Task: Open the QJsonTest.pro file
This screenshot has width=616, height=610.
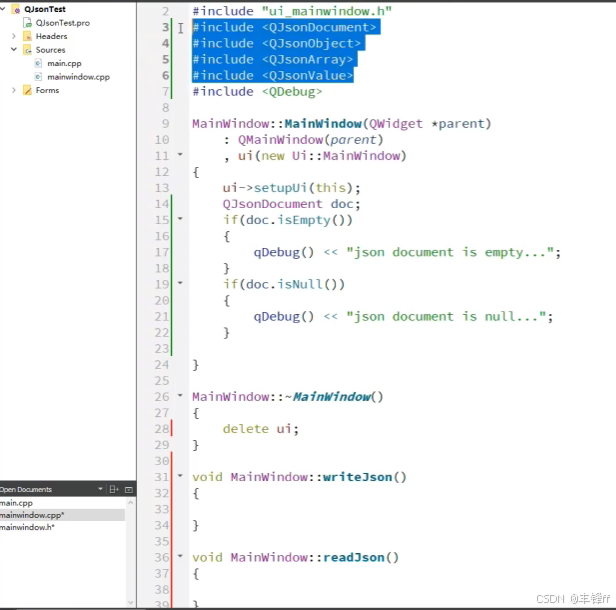Action: 62,23
